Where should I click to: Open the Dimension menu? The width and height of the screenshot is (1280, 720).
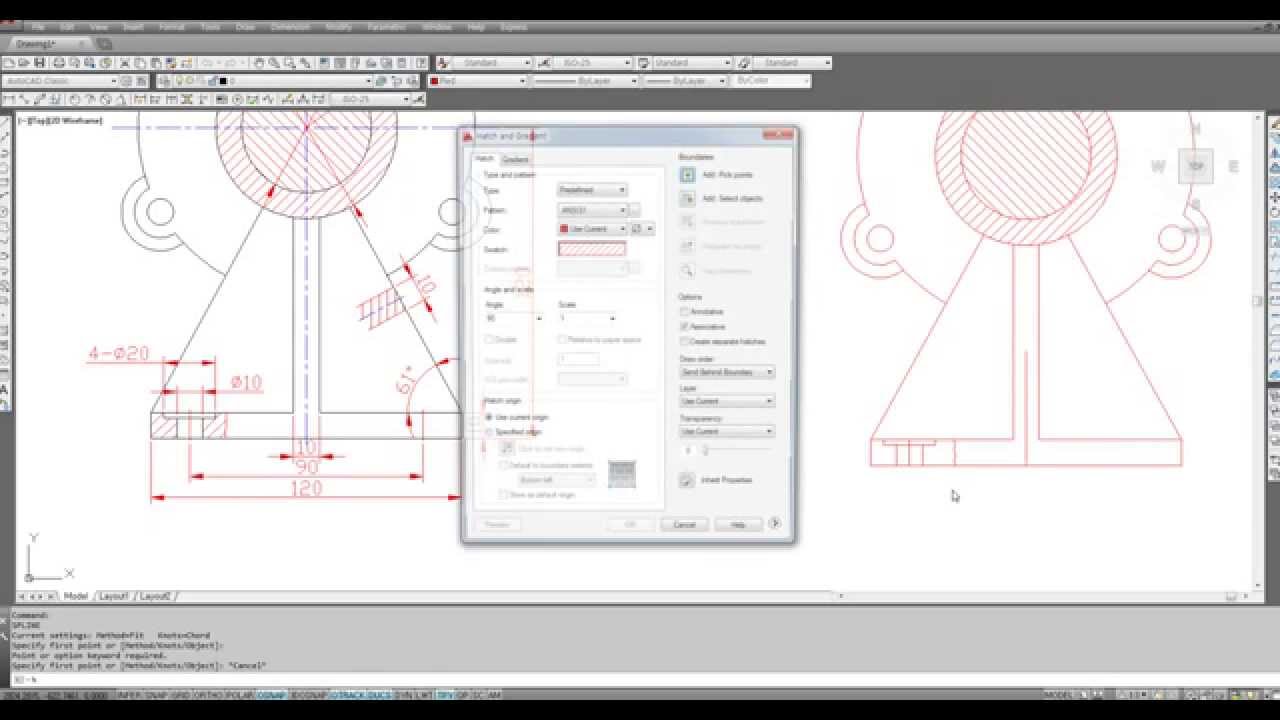(x=290, y=27)
